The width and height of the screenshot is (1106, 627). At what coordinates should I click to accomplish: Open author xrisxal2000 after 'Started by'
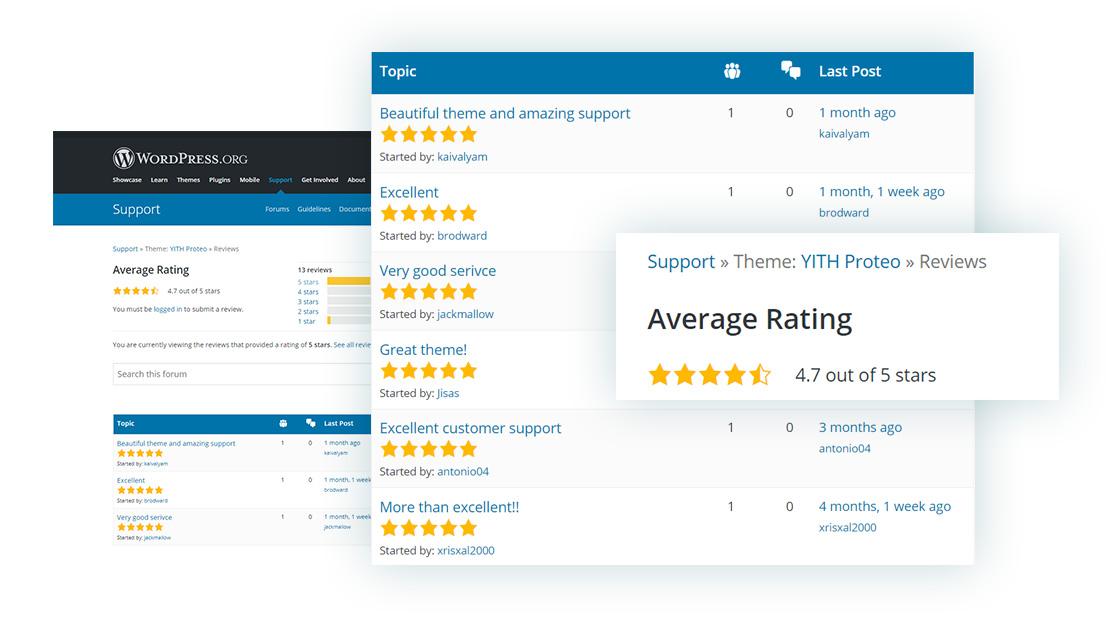[466, 550]
